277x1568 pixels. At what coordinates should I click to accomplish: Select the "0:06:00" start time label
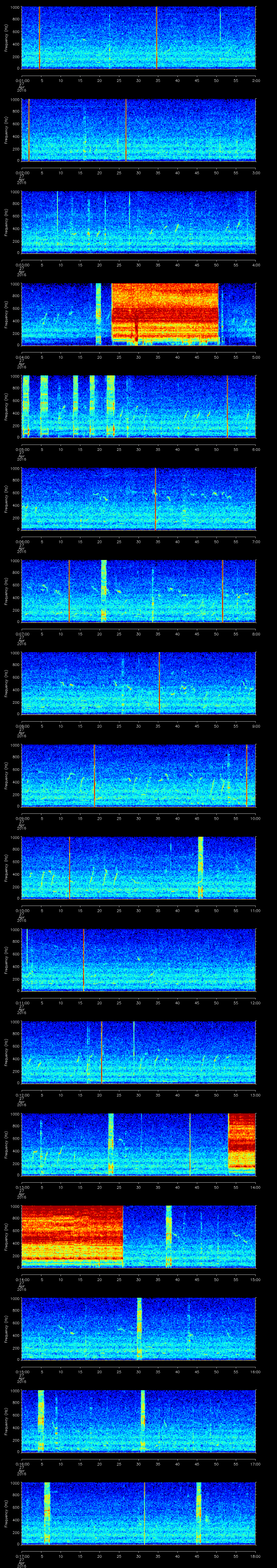pos(22,542)
